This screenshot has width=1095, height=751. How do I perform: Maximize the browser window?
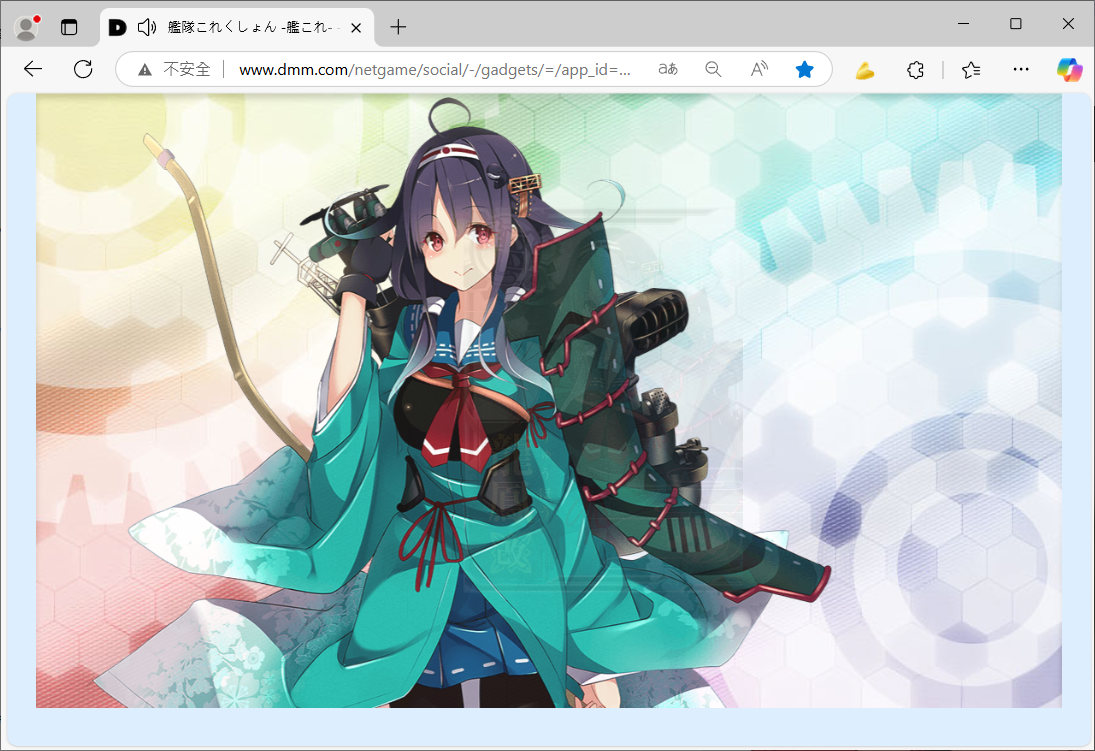[x=1016, y=24]
